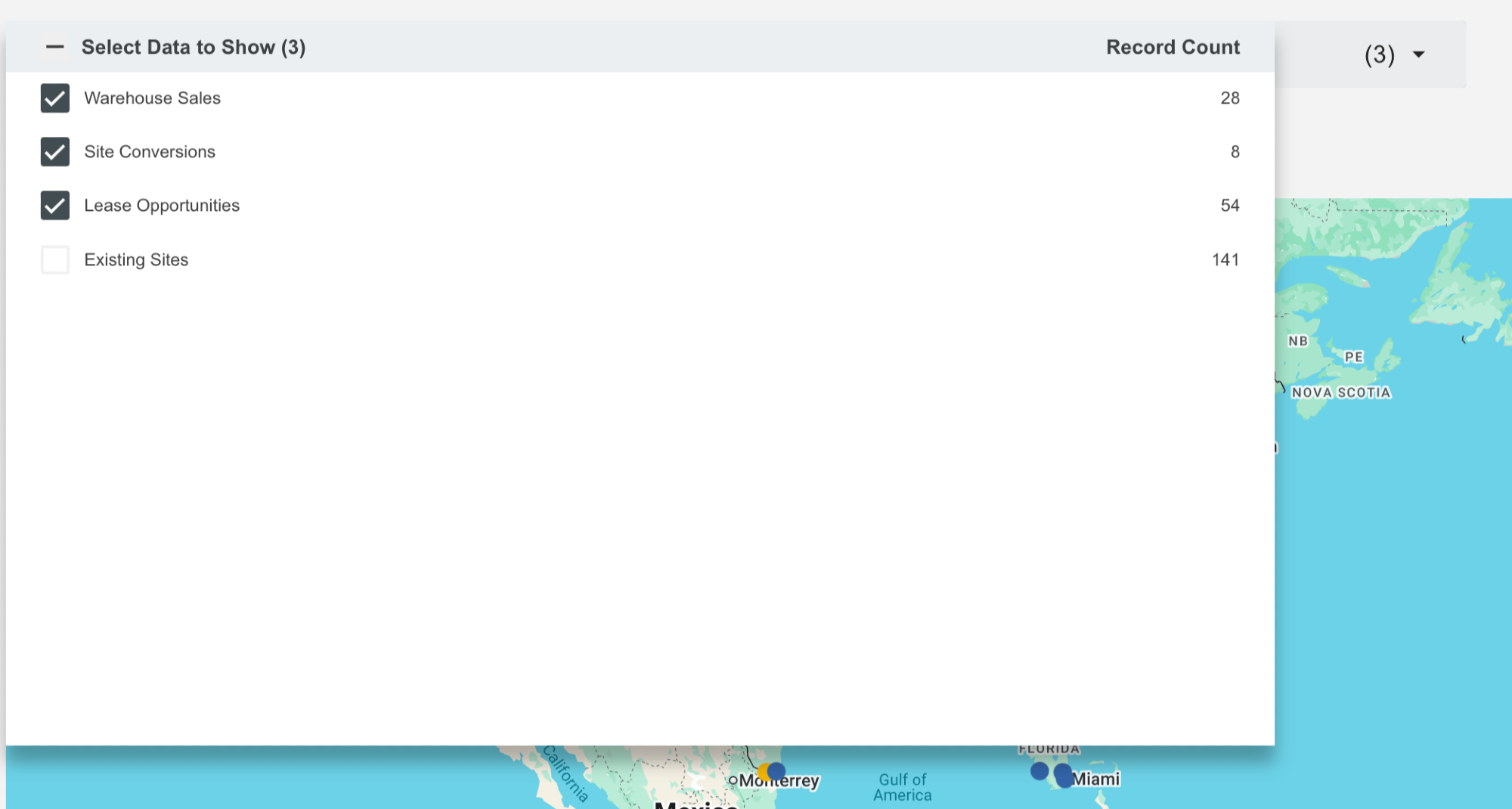Click the Select Data to Show header
Image resolution: width=1512 pixels, height=809 pixels.
[x=194, y=47]
